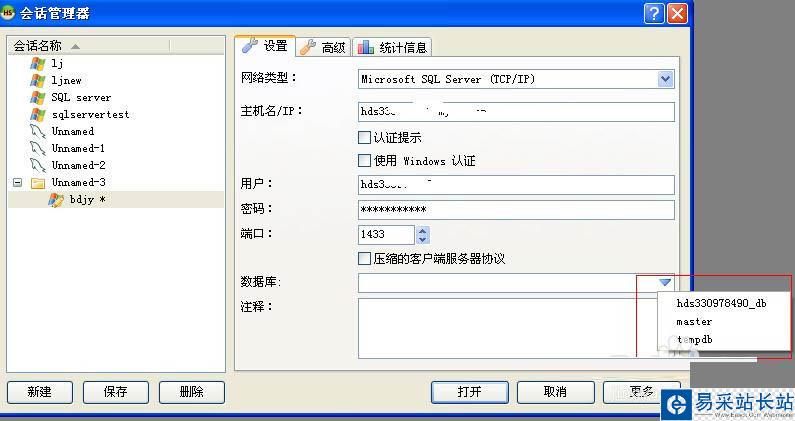Decrease port with stepper down arrow
This screenshot has width=795, height=421.
[x=423, y=239]
